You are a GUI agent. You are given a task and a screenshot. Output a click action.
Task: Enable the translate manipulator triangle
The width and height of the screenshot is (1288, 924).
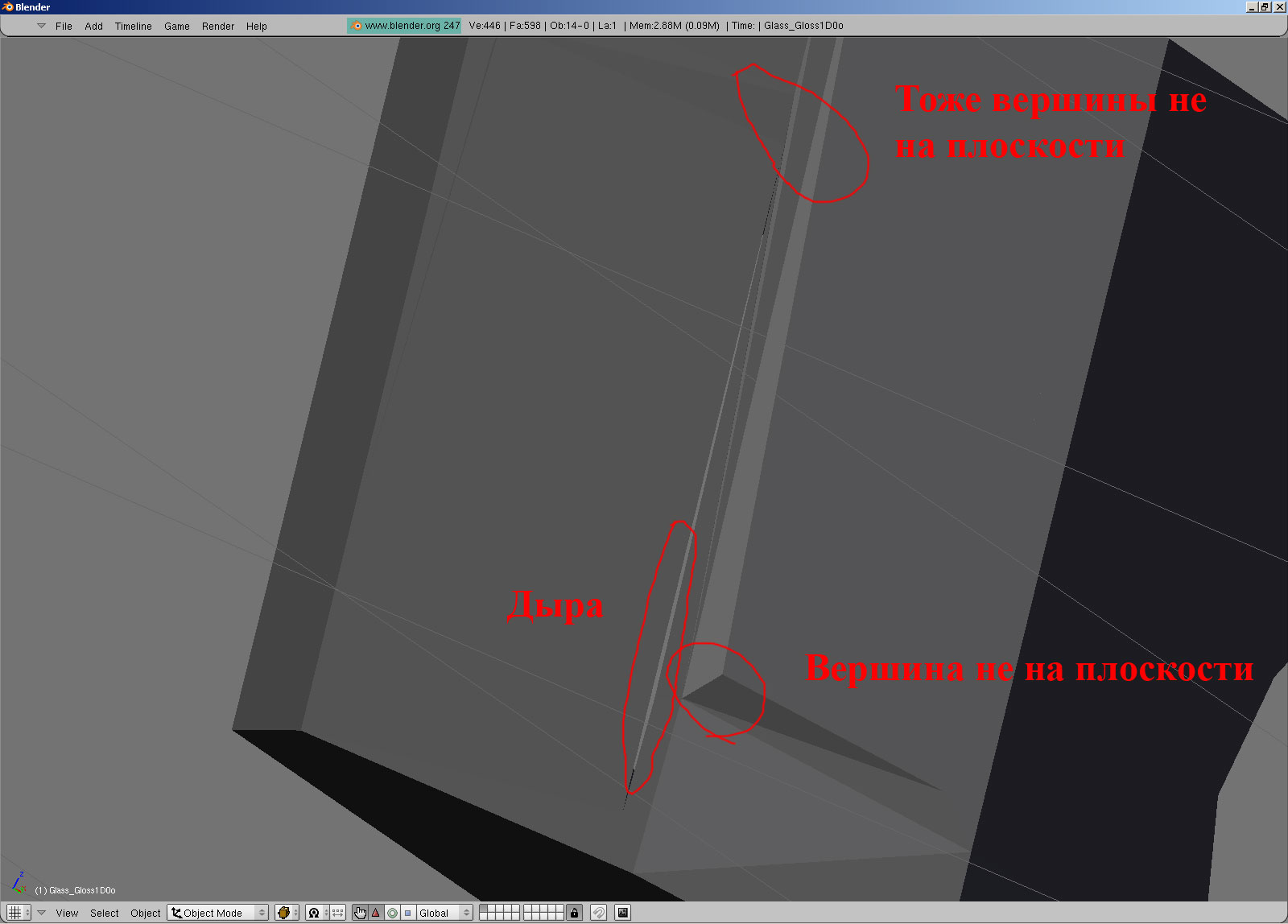click(376, 913)
